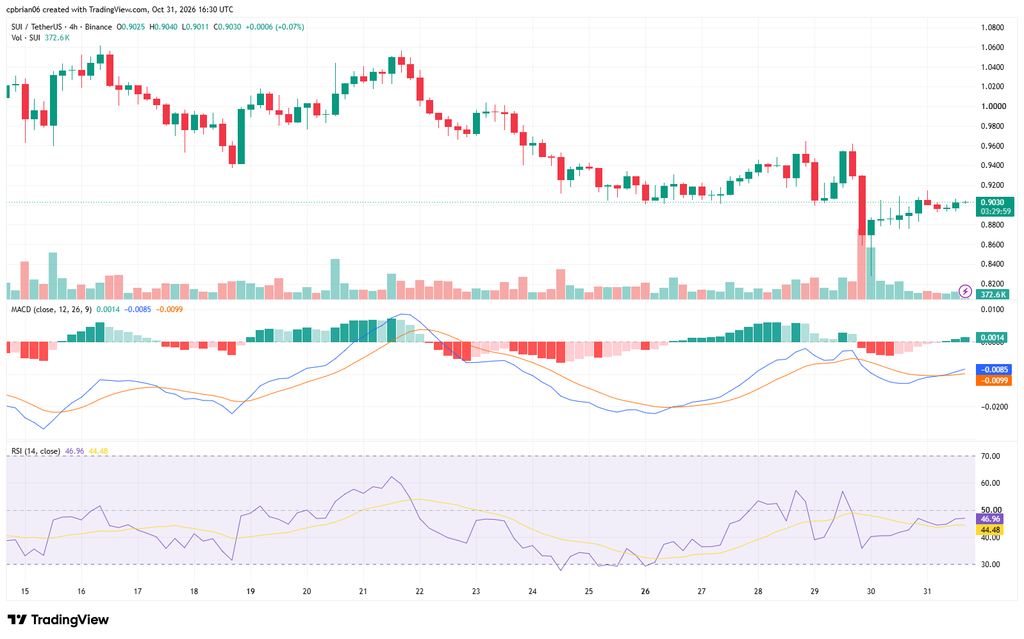Click price axis label '1.0000'

click(x=992, y=106)
